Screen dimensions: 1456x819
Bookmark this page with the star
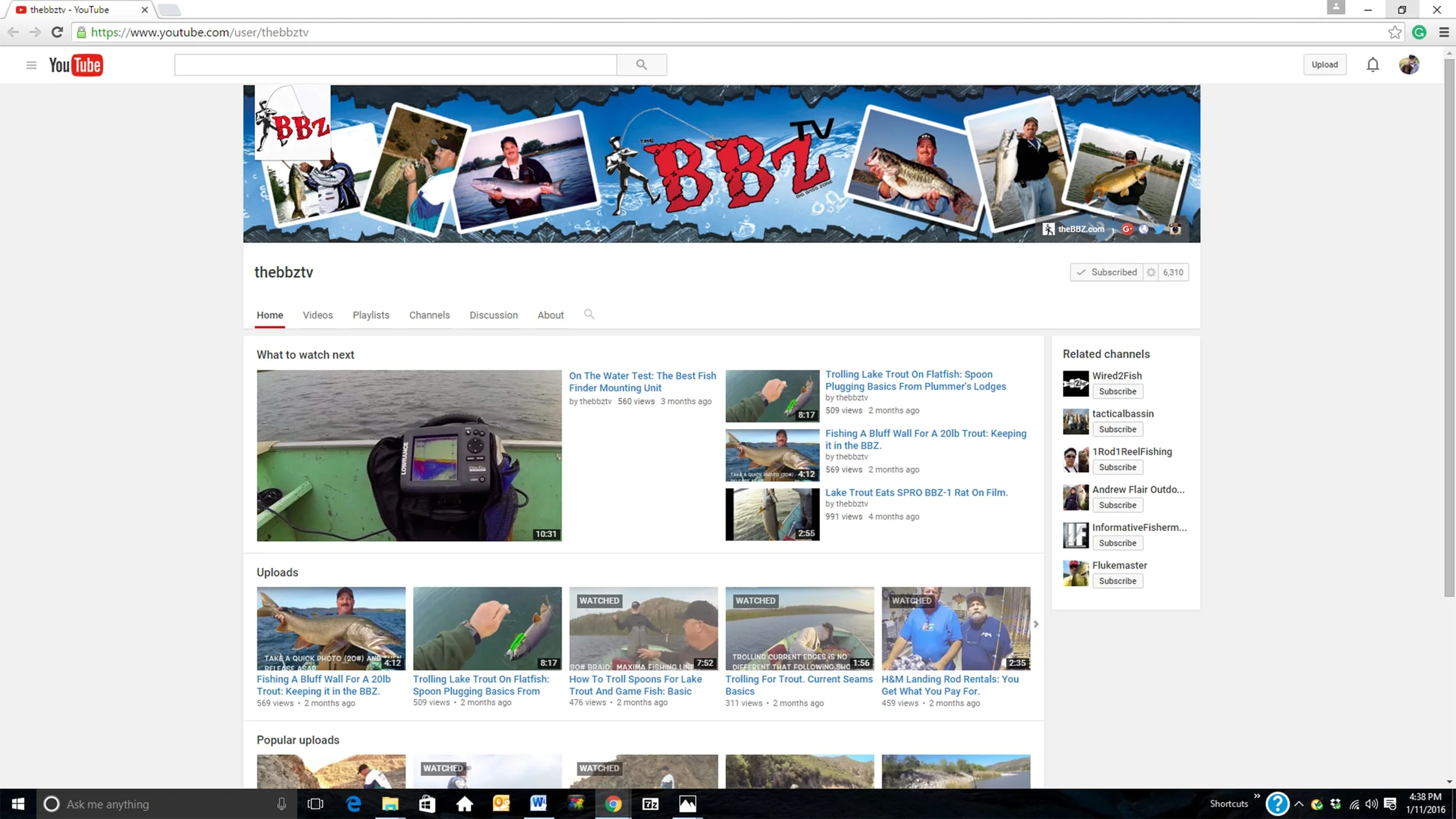[x=1394, y=32]
